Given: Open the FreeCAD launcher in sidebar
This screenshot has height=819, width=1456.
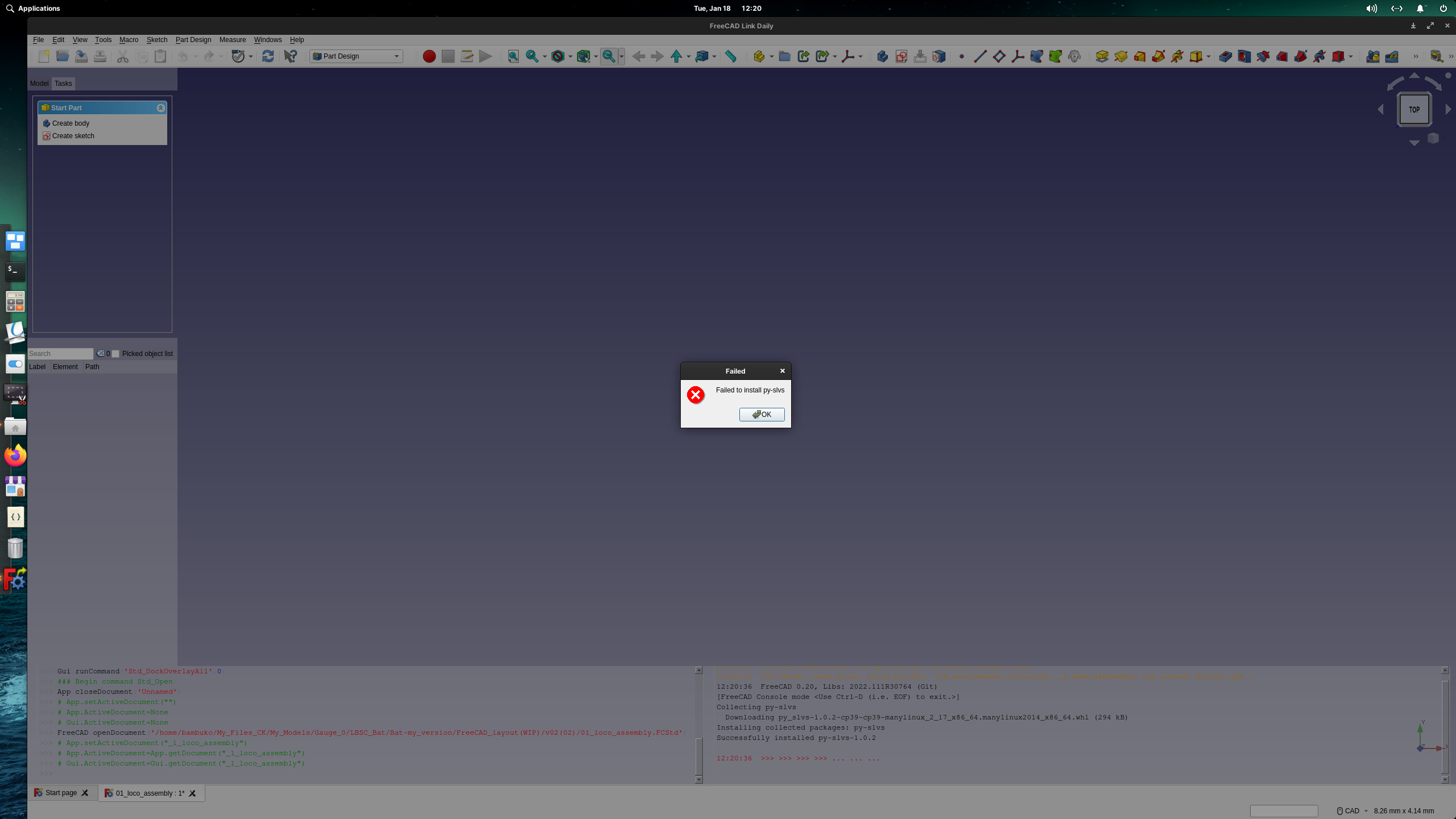Looking at the screenshot, I should tap(15, 579).
